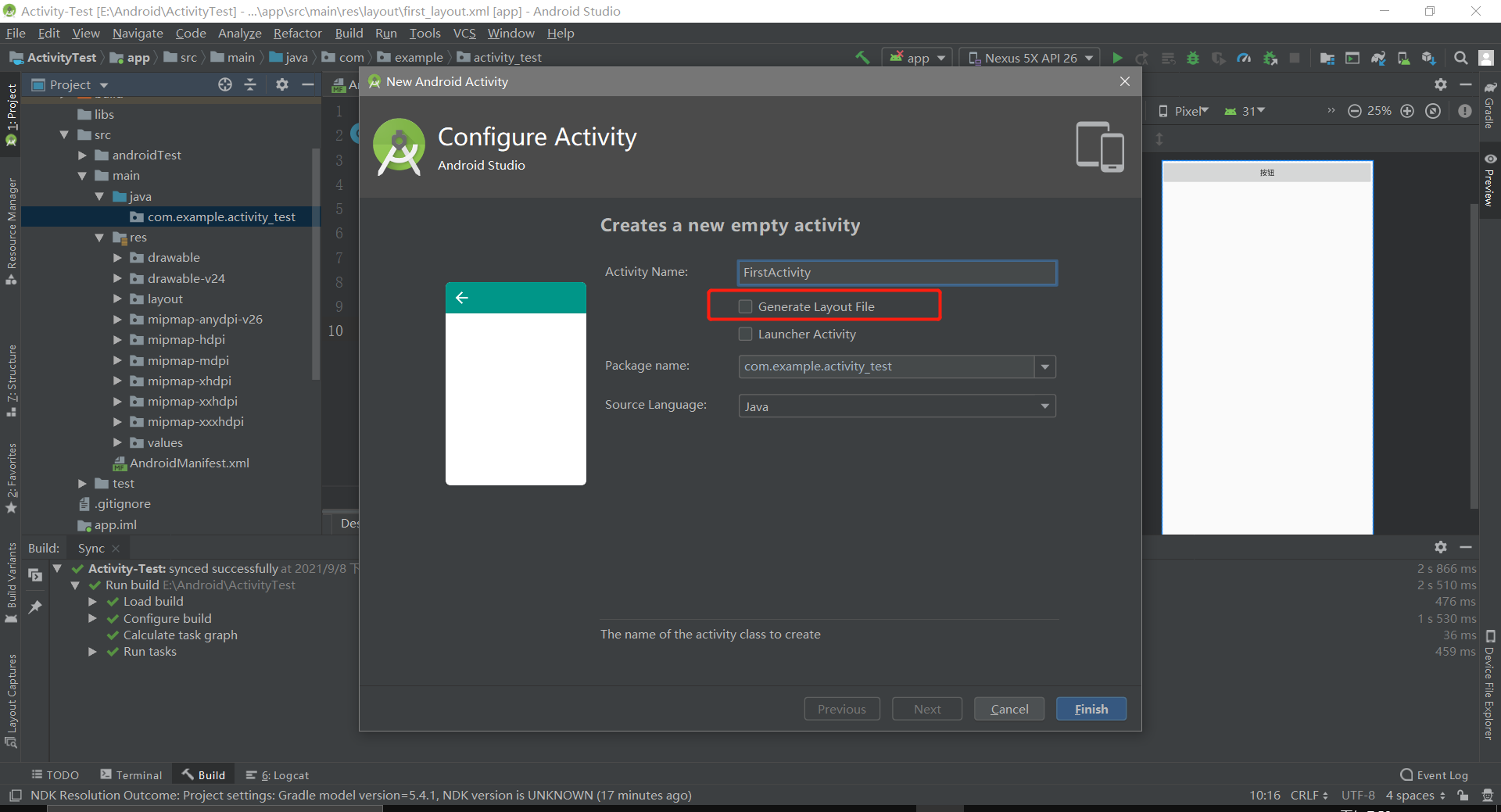
Task: Click Attach Debugger to Android Process icon
Action: coord(1270,58)
